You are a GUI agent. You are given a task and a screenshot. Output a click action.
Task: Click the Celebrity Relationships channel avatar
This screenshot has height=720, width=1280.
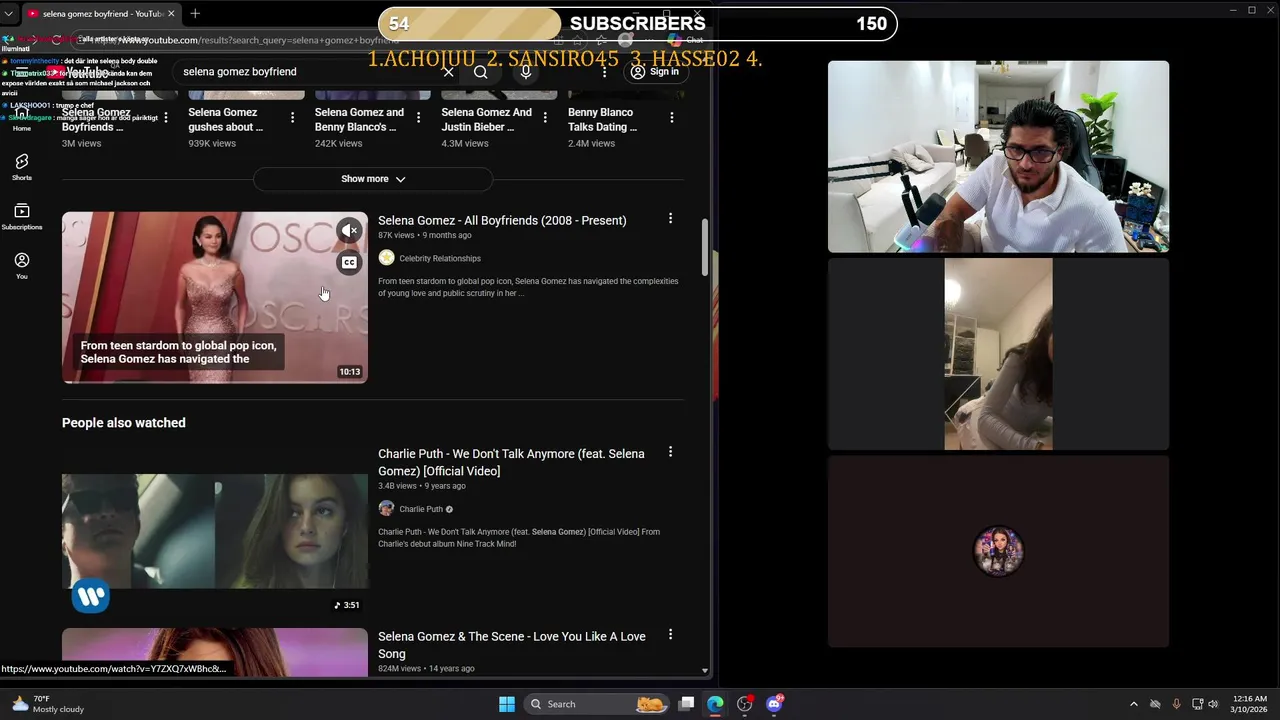(386, 258)
